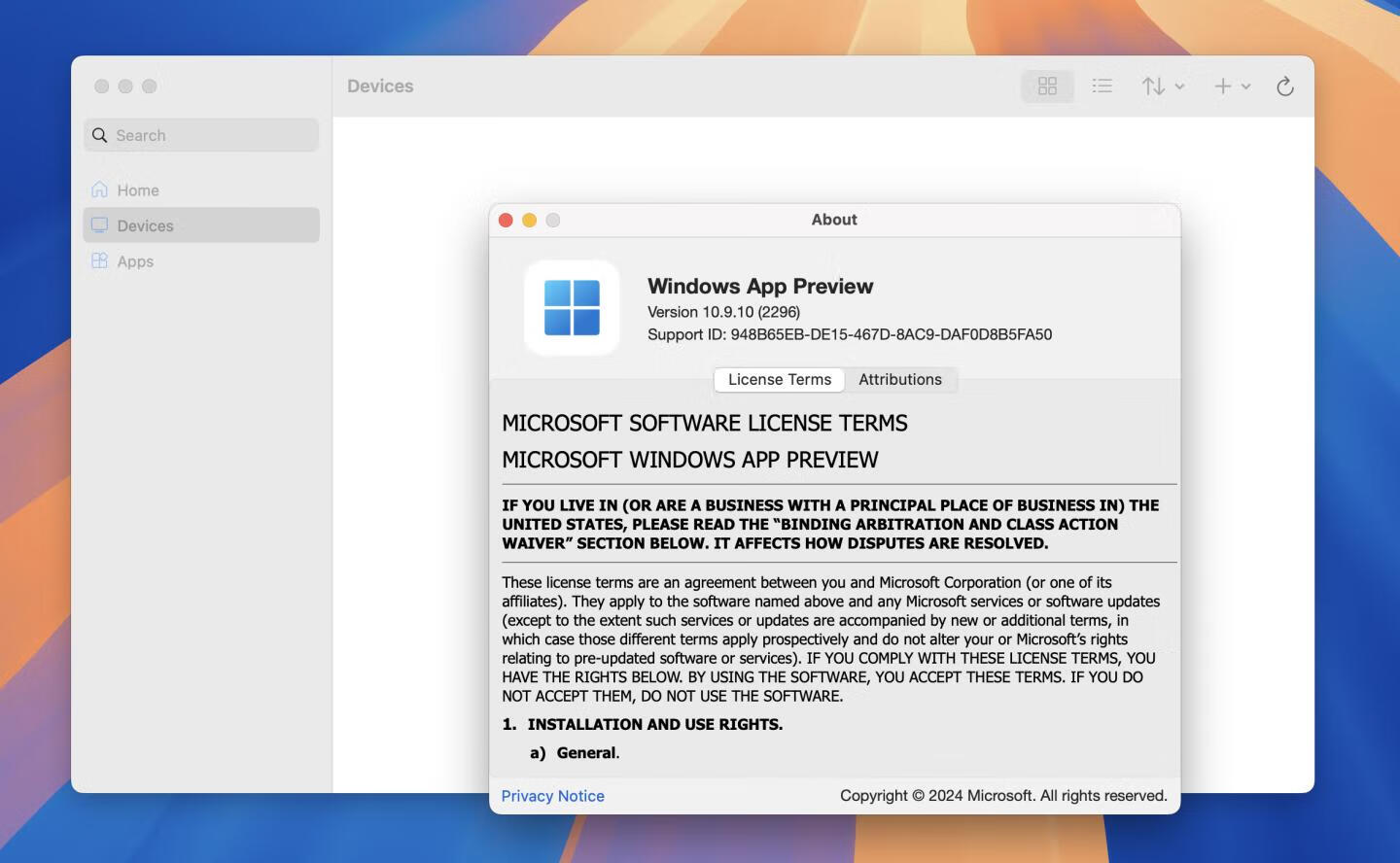This screenshot has height=863, width=1400.
Task: Switch to the Attributions tab
Action: 900,380
